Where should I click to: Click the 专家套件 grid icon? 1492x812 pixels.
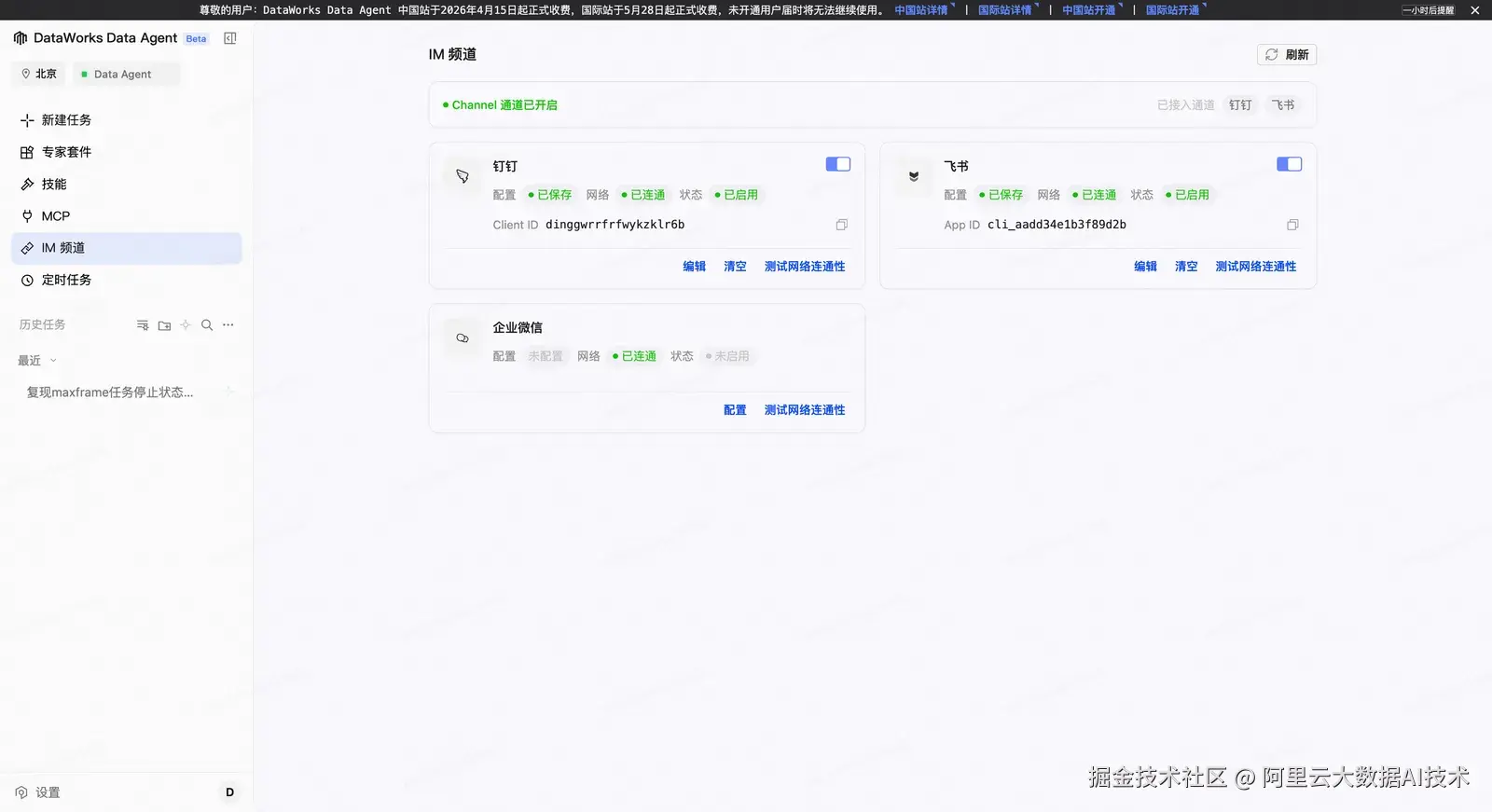(x=27, y=152)
